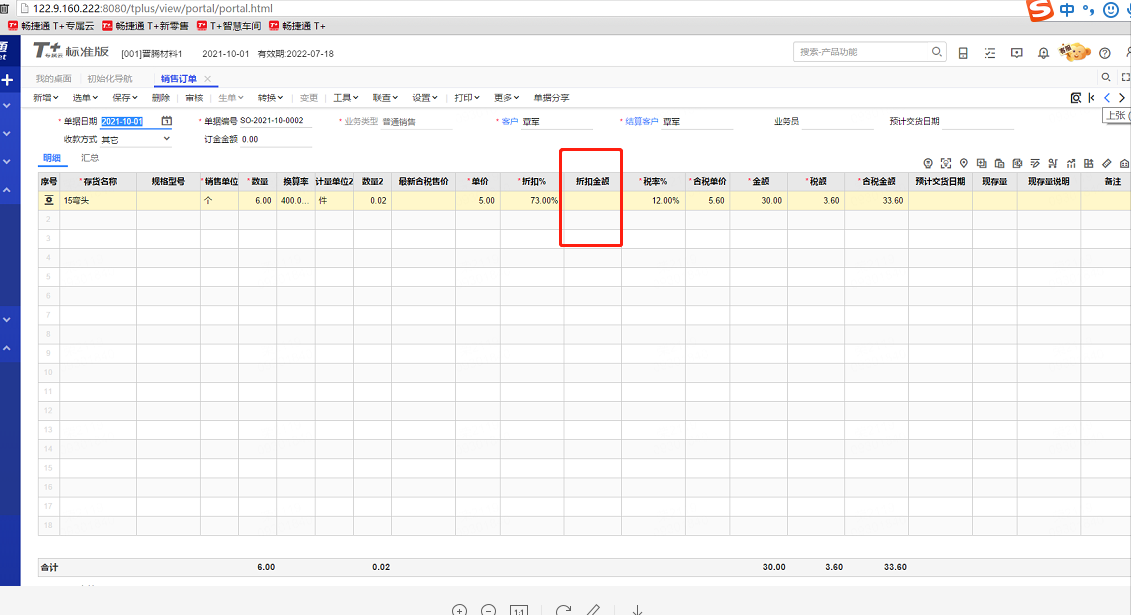This screenshot has width=1131, height=615.
Task: Go to the previous document
Action: click(1106, 98)
